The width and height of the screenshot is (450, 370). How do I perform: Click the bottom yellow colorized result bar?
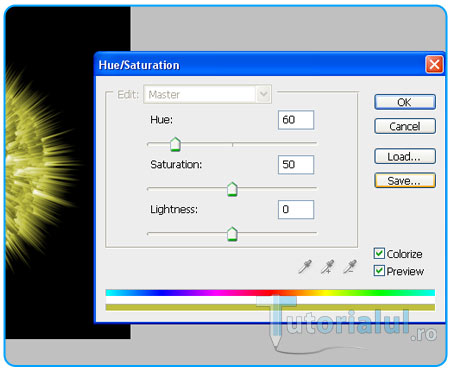point(270,307)
